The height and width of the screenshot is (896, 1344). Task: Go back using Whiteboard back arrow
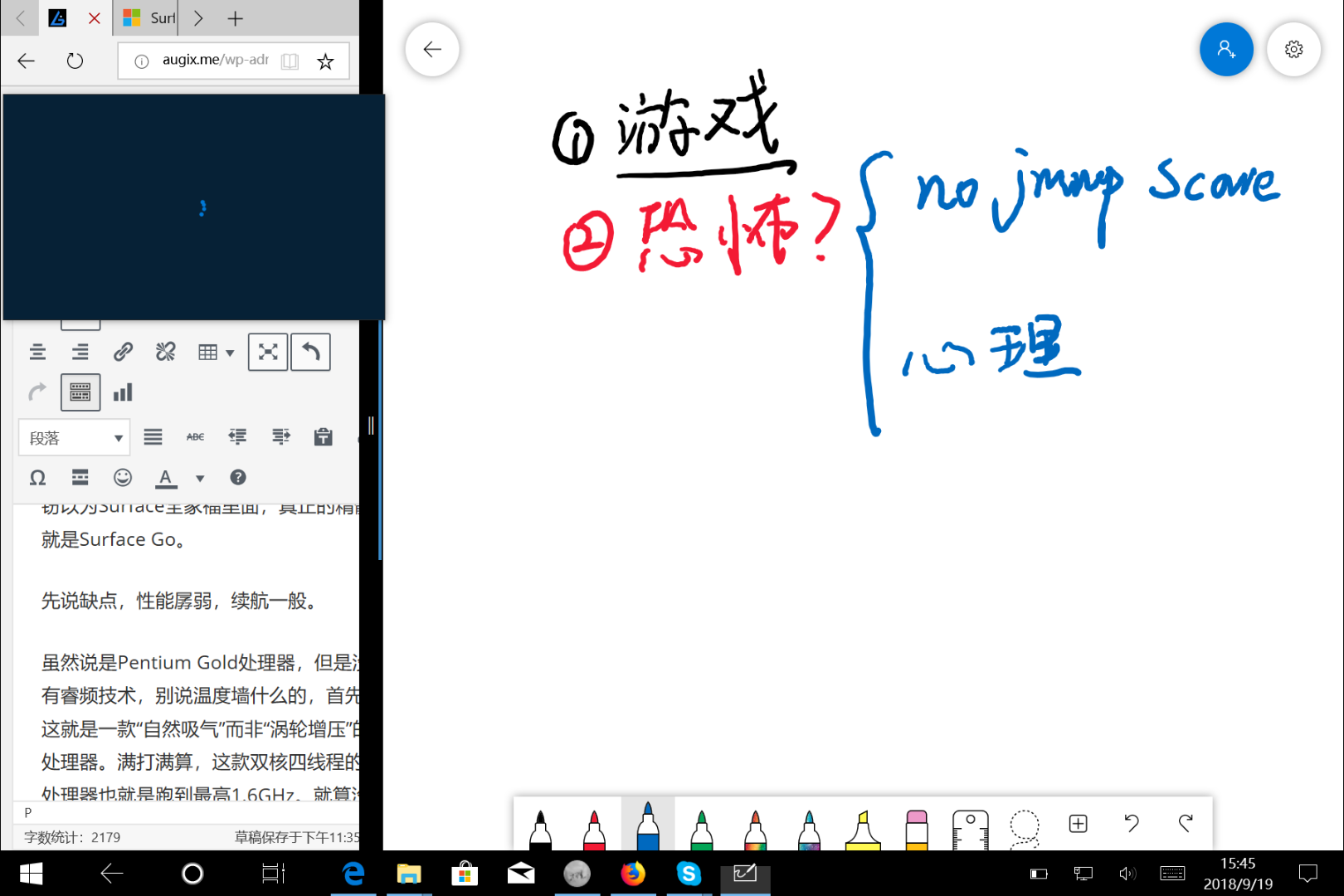click(x=432, y=50)
